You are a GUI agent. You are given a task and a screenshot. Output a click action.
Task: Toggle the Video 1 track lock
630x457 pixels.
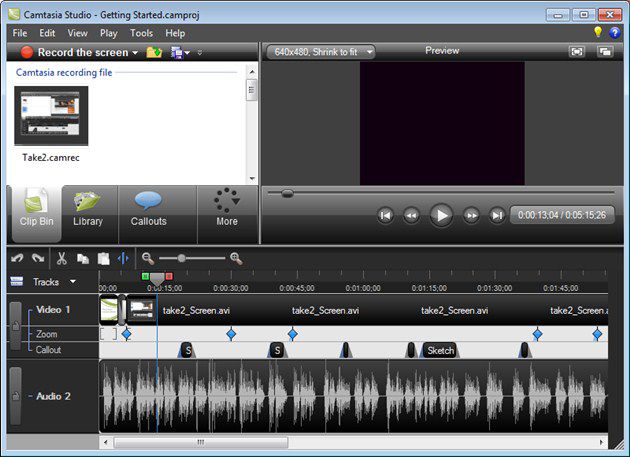(15, 326)
